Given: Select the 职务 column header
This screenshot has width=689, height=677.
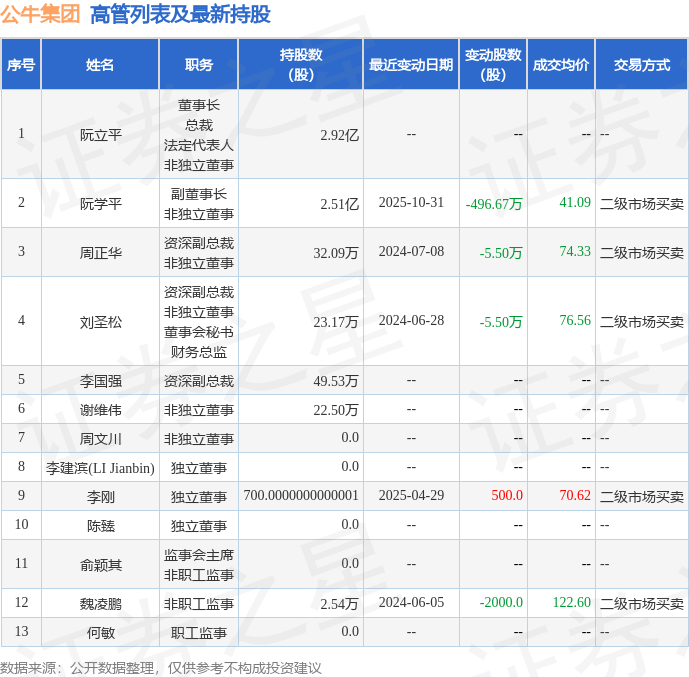Looking at the screenshot, I should 199,65.
